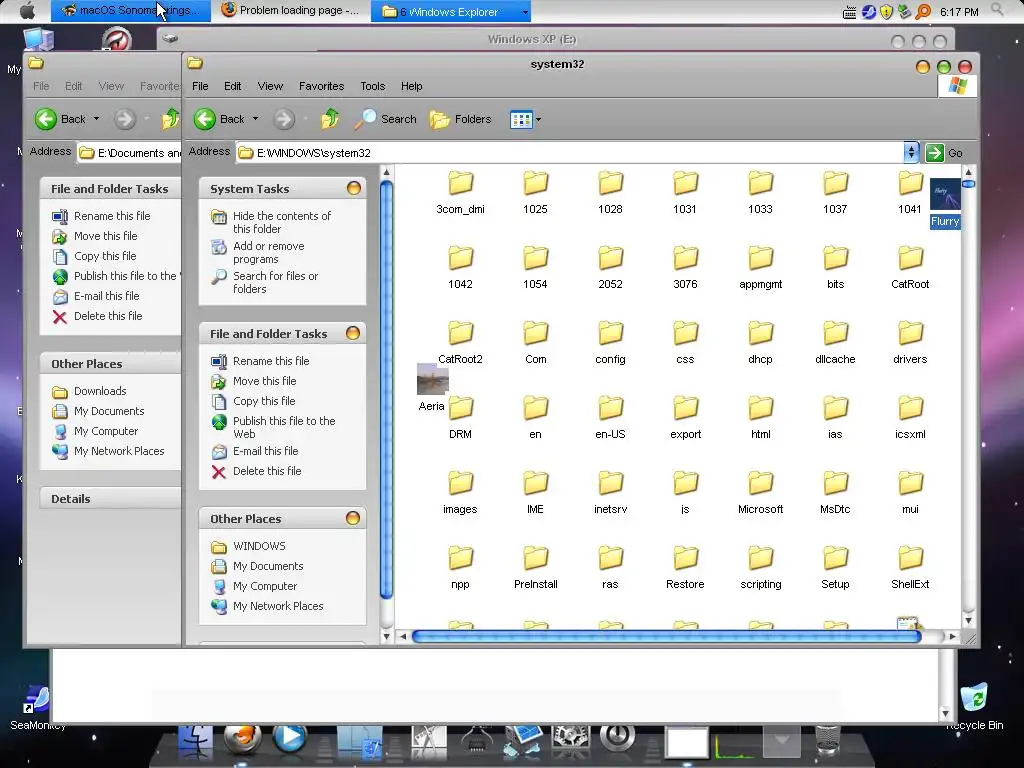1024x768 pixels.
Task: Select the drivers folder
Action: click(x=910, y=344)
